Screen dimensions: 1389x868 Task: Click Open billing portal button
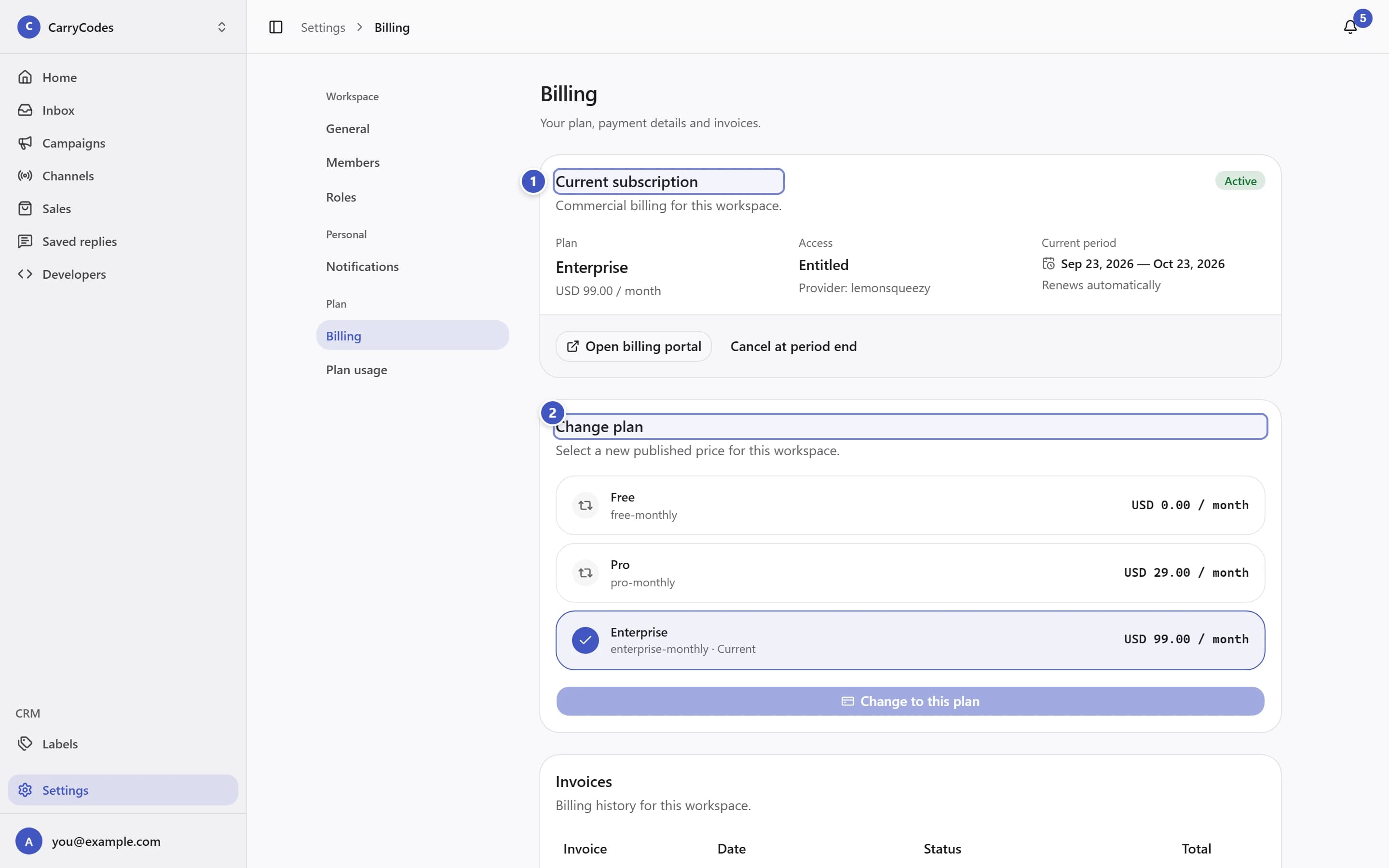[633, 346]
